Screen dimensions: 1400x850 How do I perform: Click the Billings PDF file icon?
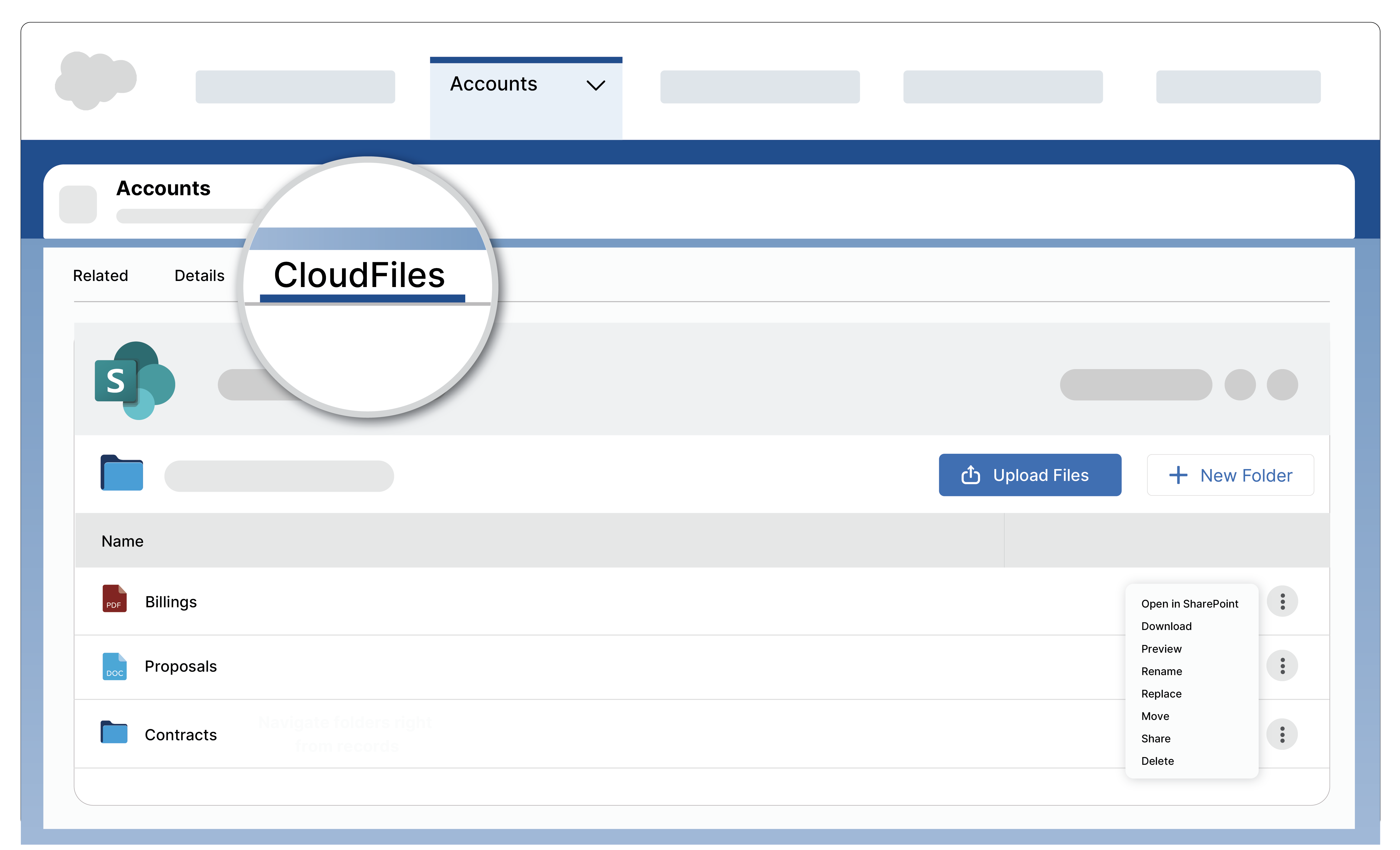(114, 599)
